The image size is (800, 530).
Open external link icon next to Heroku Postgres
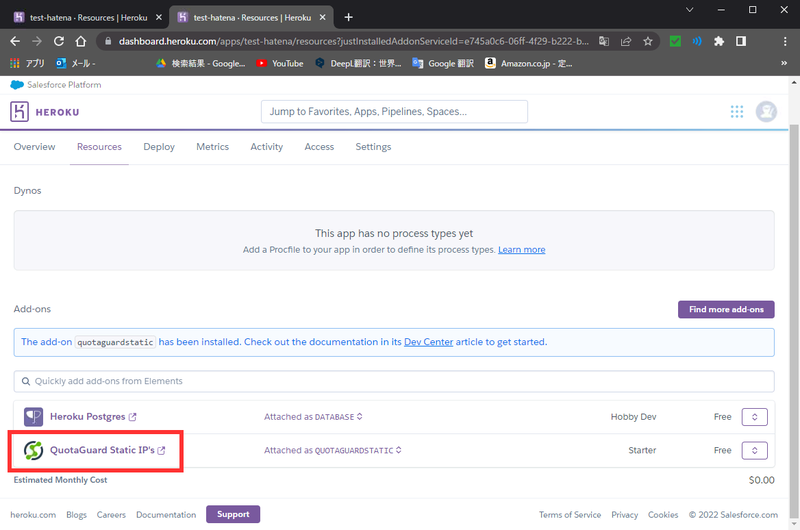pos(133,417)
